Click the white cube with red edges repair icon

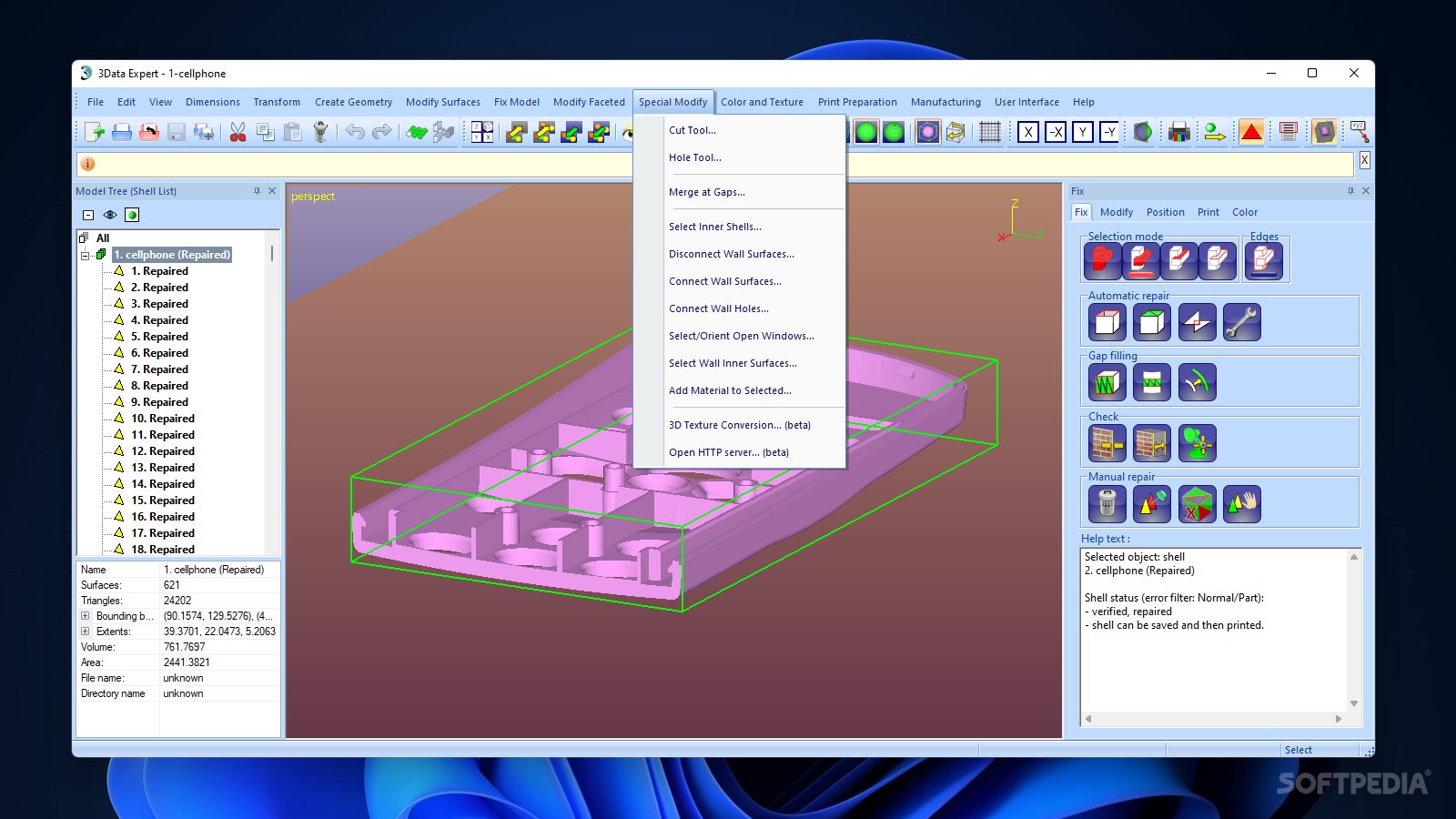[x=1107, y=322]
